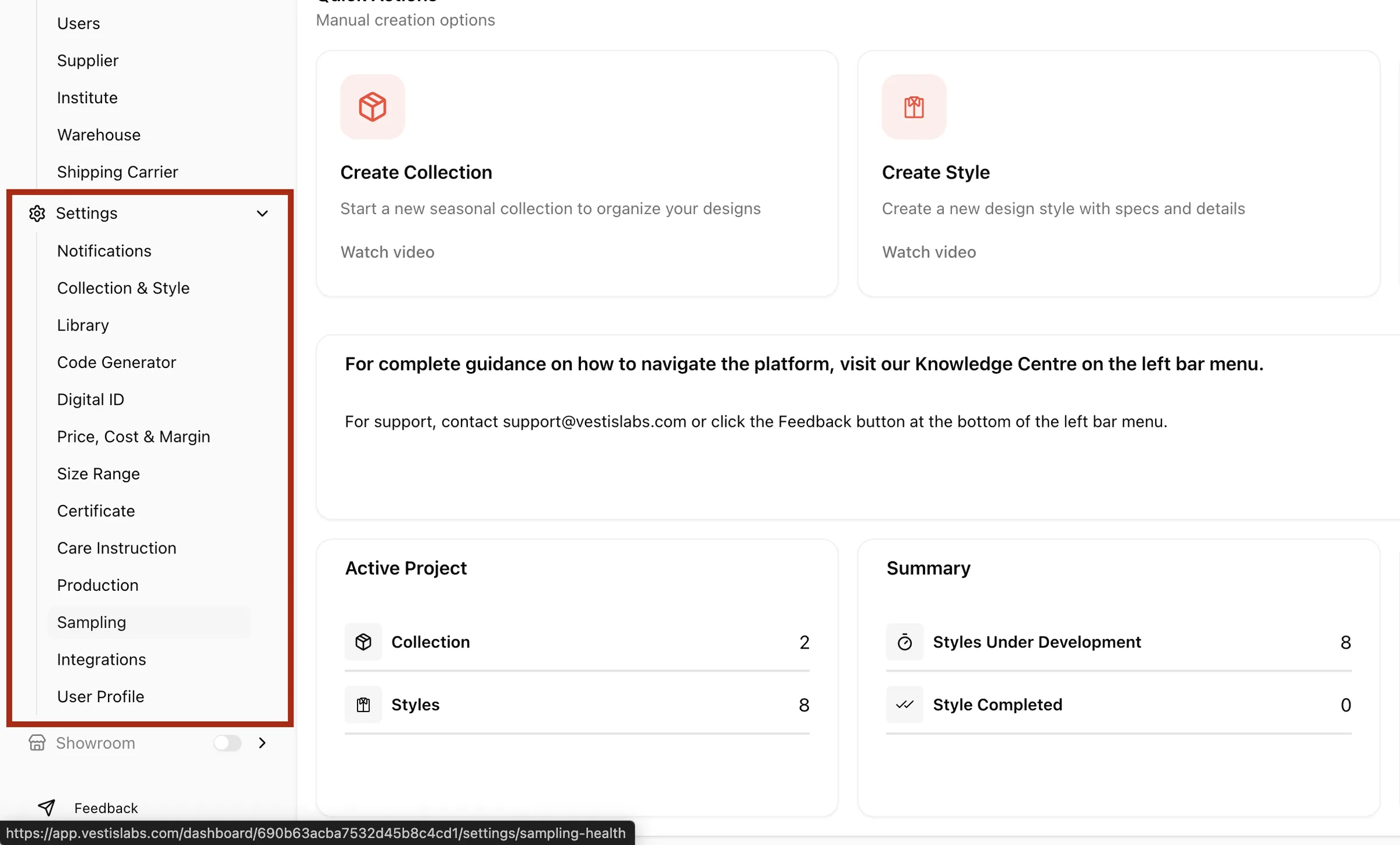
Task: Open Collection & Style settings
Action: tap(123, 288)
